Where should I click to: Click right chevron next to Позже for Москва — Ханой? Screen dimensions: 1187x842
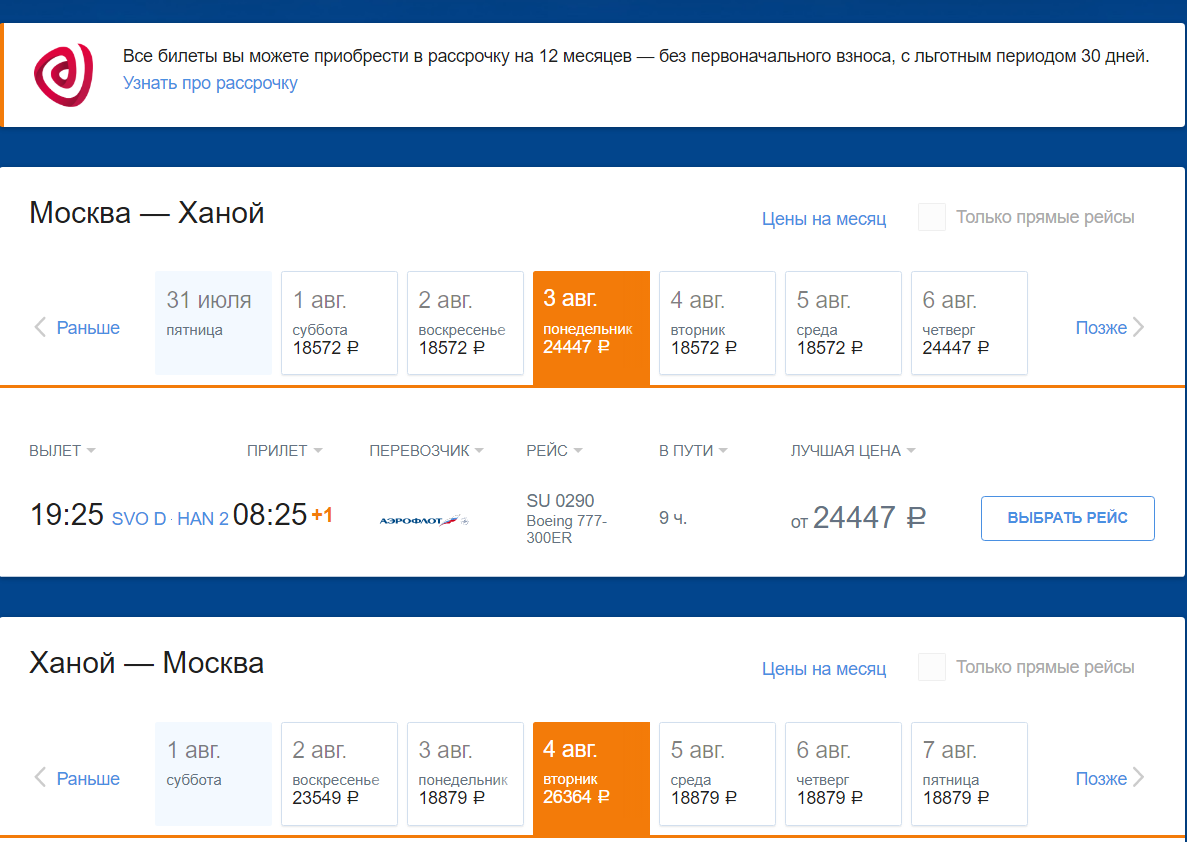click(1138, 327)
